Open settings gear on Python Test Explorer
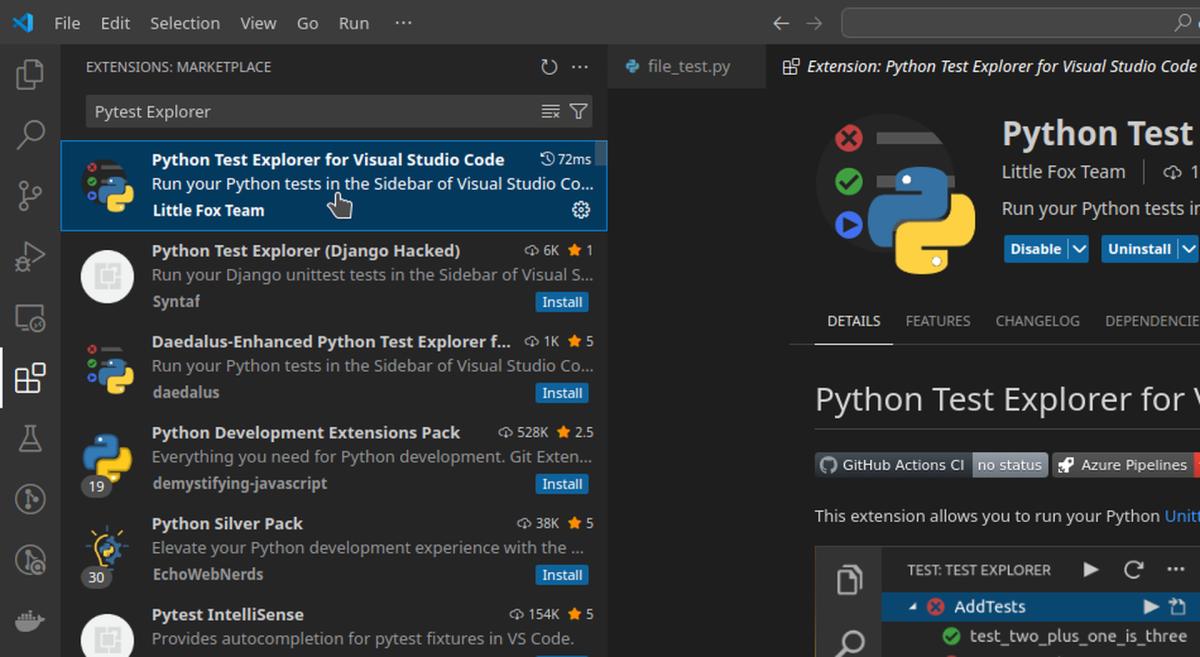 pyautogui.click(x=580, y=211)
